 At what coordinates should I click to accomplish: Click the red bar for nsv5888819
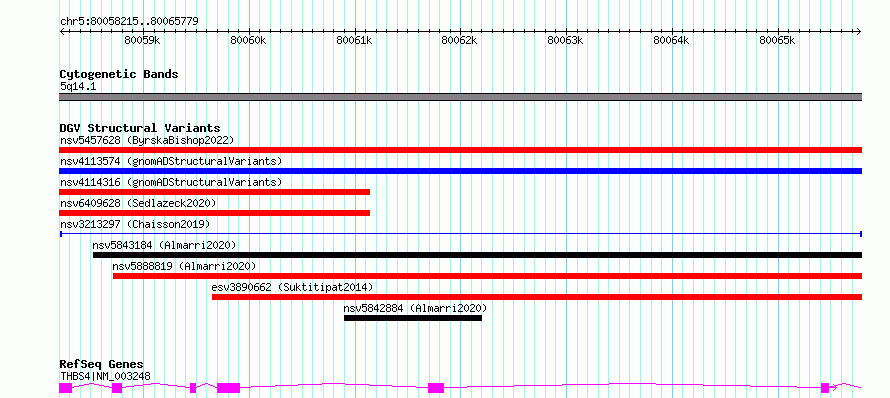(488, 276)
